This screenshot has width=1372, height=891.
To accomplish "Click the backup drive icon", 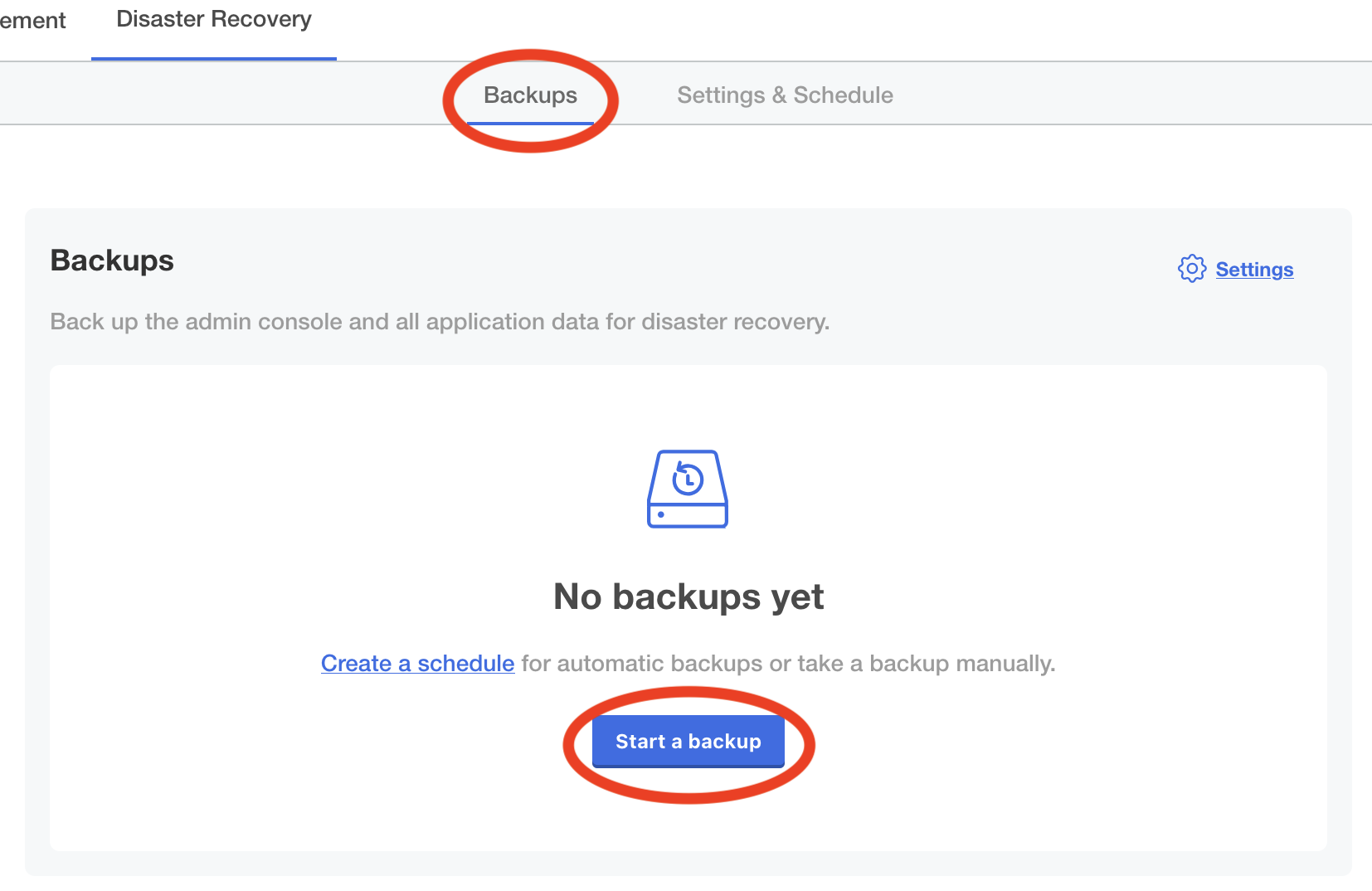I will click(687, 488).
